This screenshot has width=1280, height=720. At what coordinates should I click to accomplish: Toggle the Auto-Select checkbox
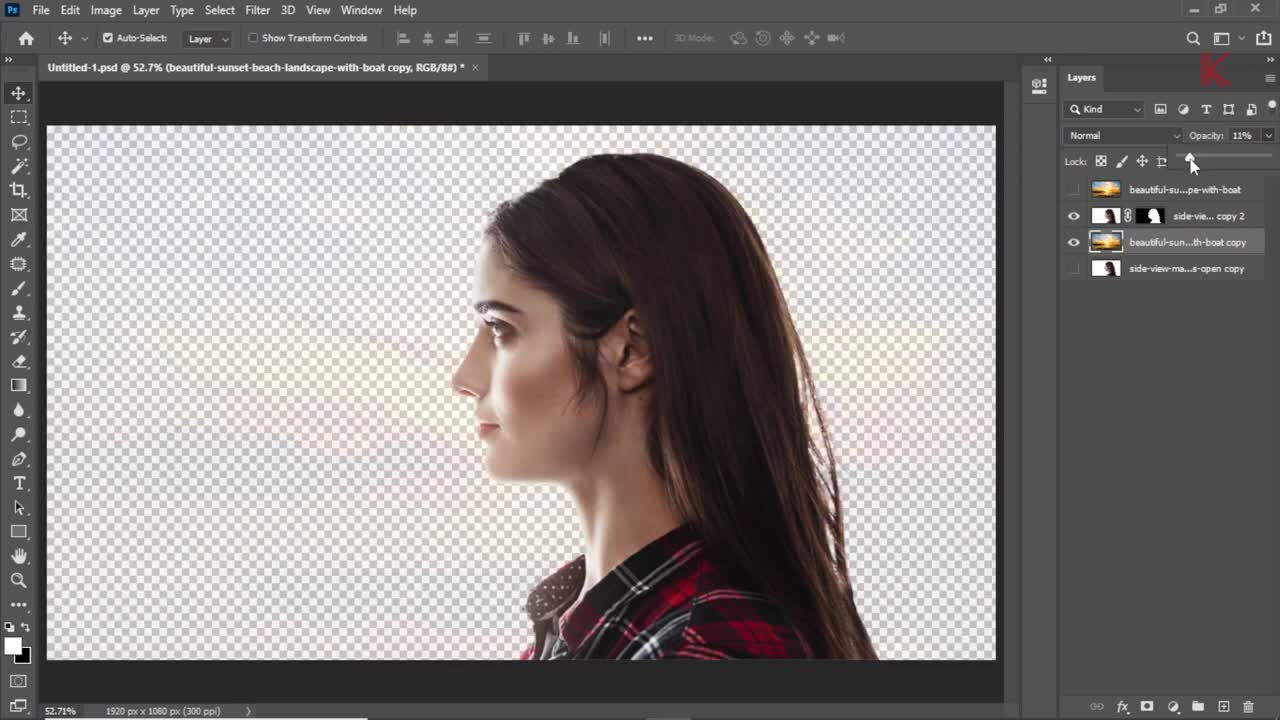click(108, 38)
